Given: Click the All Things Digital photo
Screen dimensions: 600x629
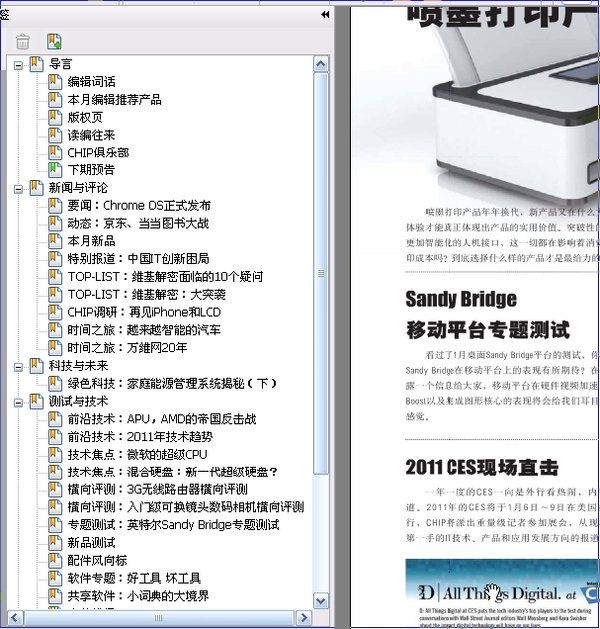Looking at the screenshot, I should coord(502,592).
